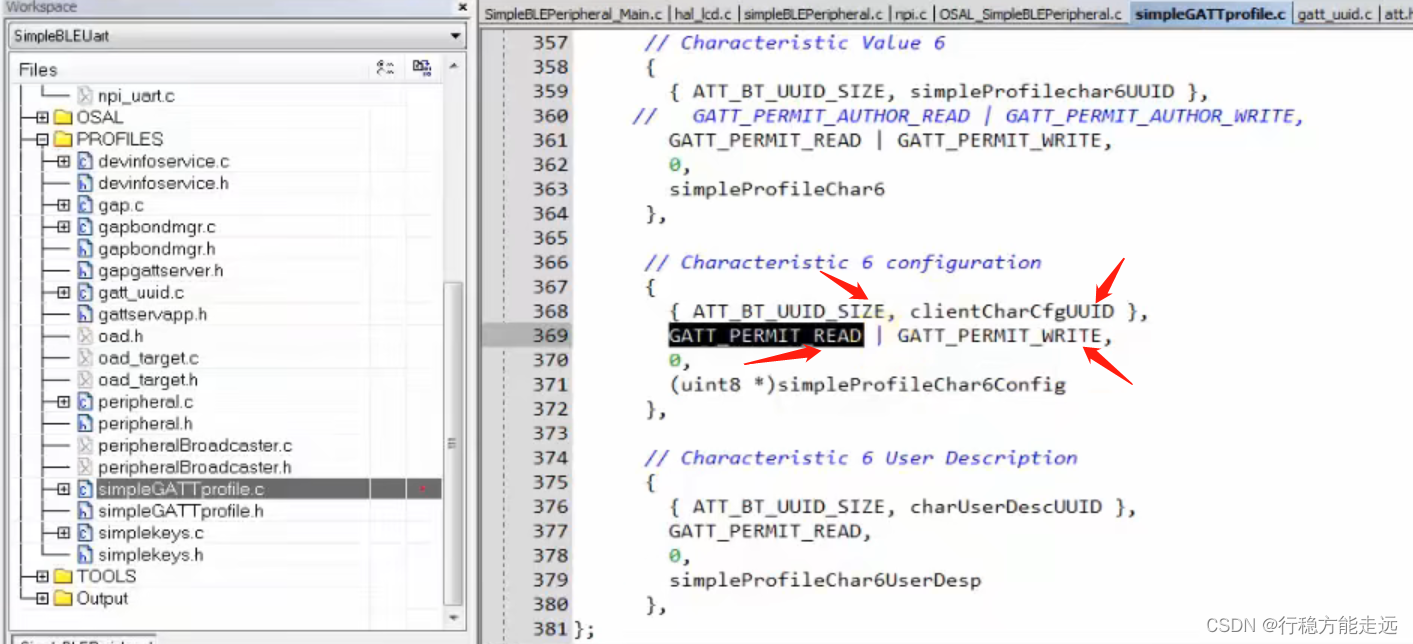Expand the gatt_uuid.c tree node

pos(64,292)
